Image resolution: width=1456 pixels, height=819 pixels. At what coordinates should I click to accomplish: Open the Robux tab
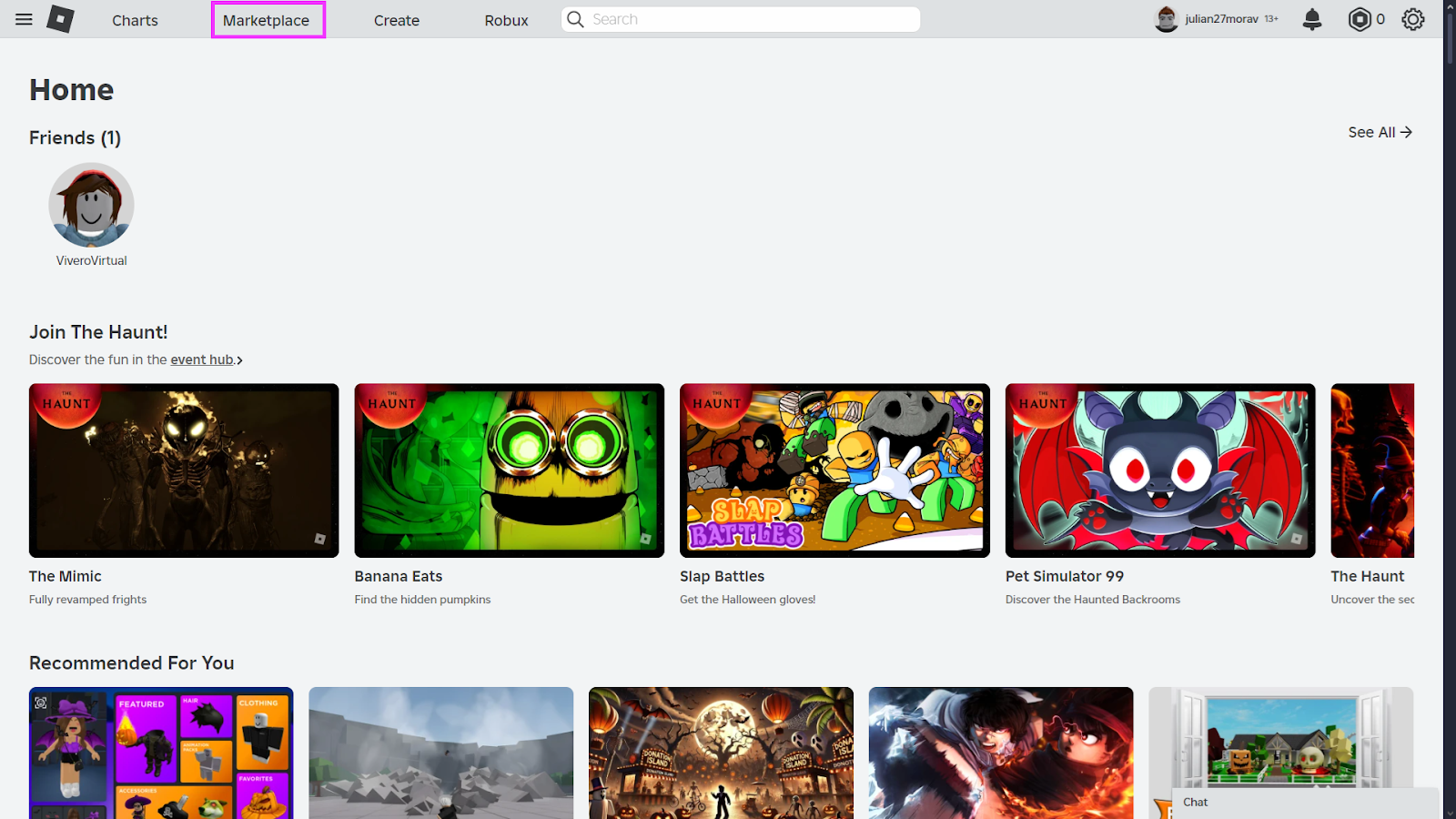506,20
